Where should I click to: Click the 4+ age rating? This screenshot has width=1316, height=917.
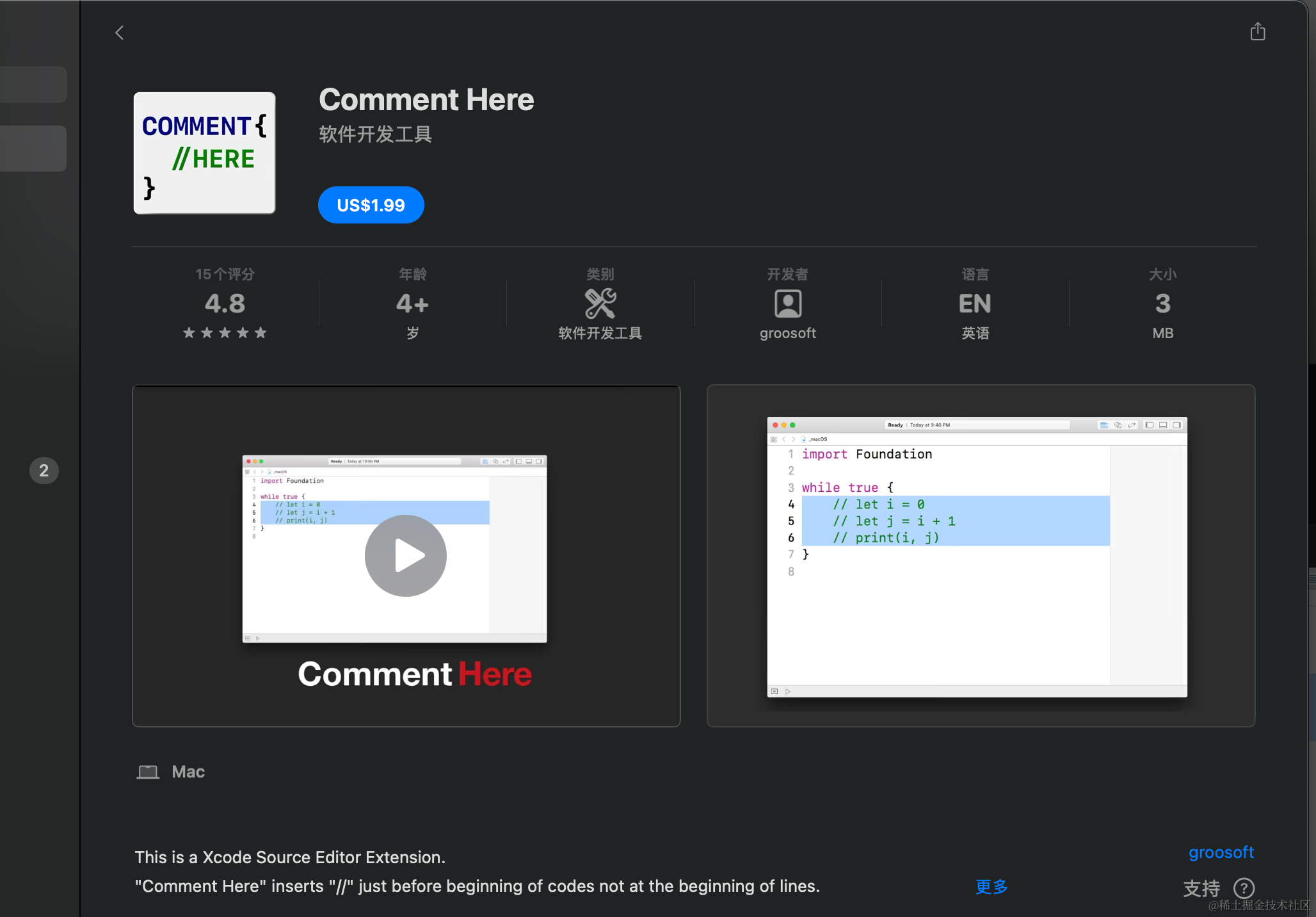[x=412, y=304]
